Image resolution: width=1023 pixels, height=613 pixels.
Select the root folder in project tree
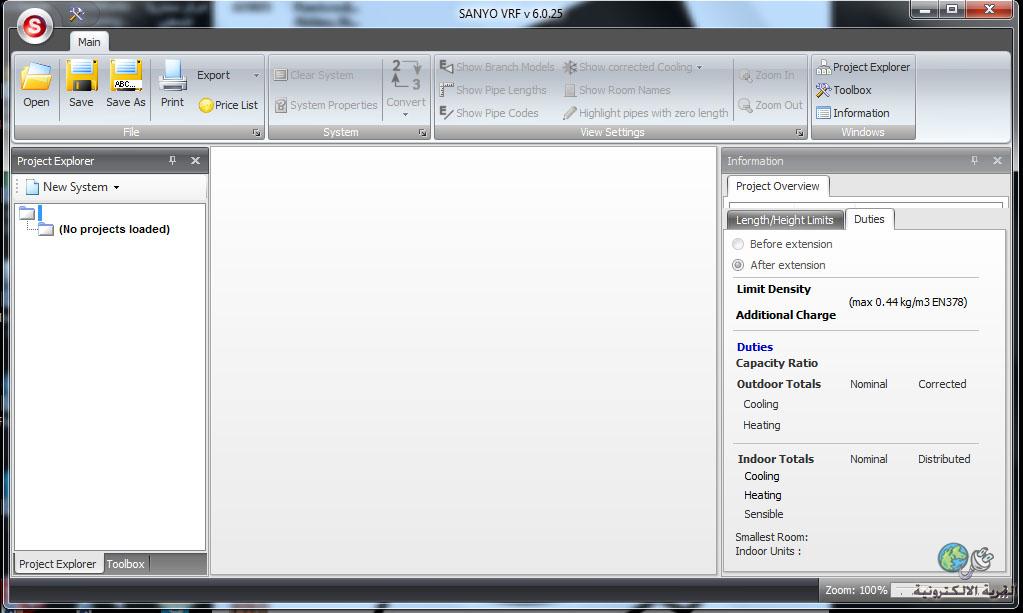point(27,213)
